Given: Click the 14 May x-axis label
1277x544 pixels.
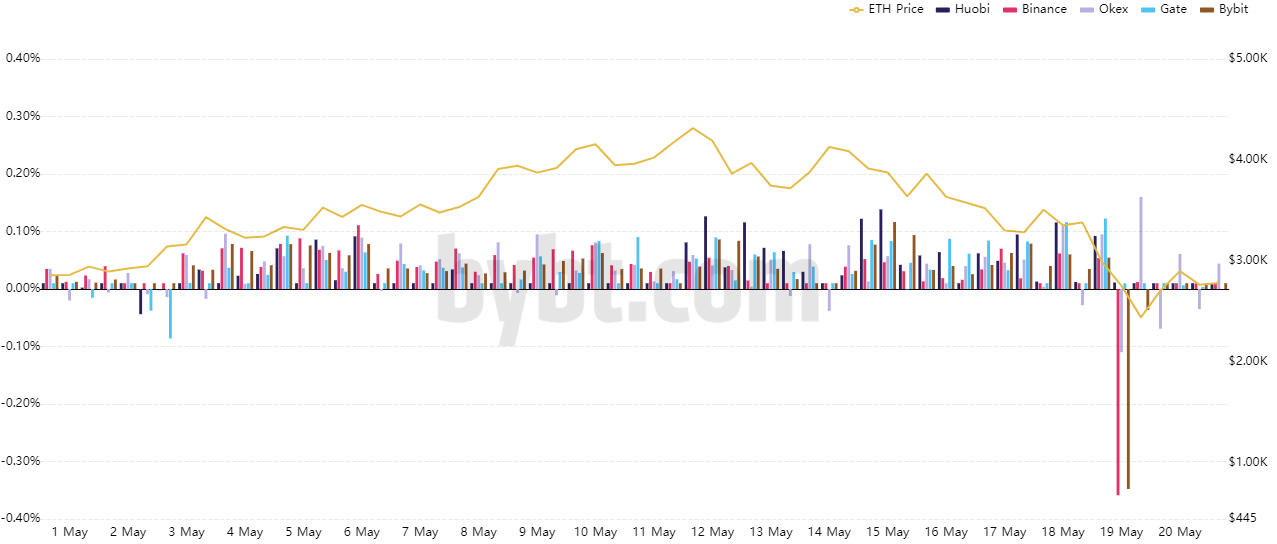Looking at the screenshot, I should 829,532.
